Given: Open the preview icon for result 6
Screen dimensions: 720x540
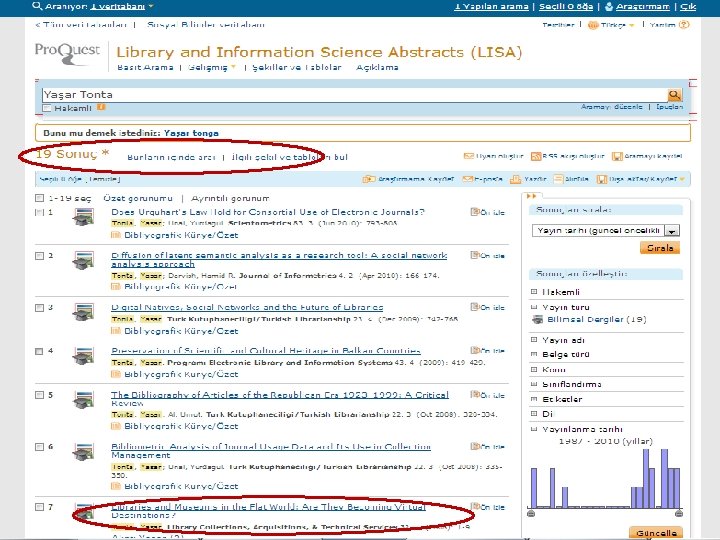Looking at the screenshot, I should [475, 446].
